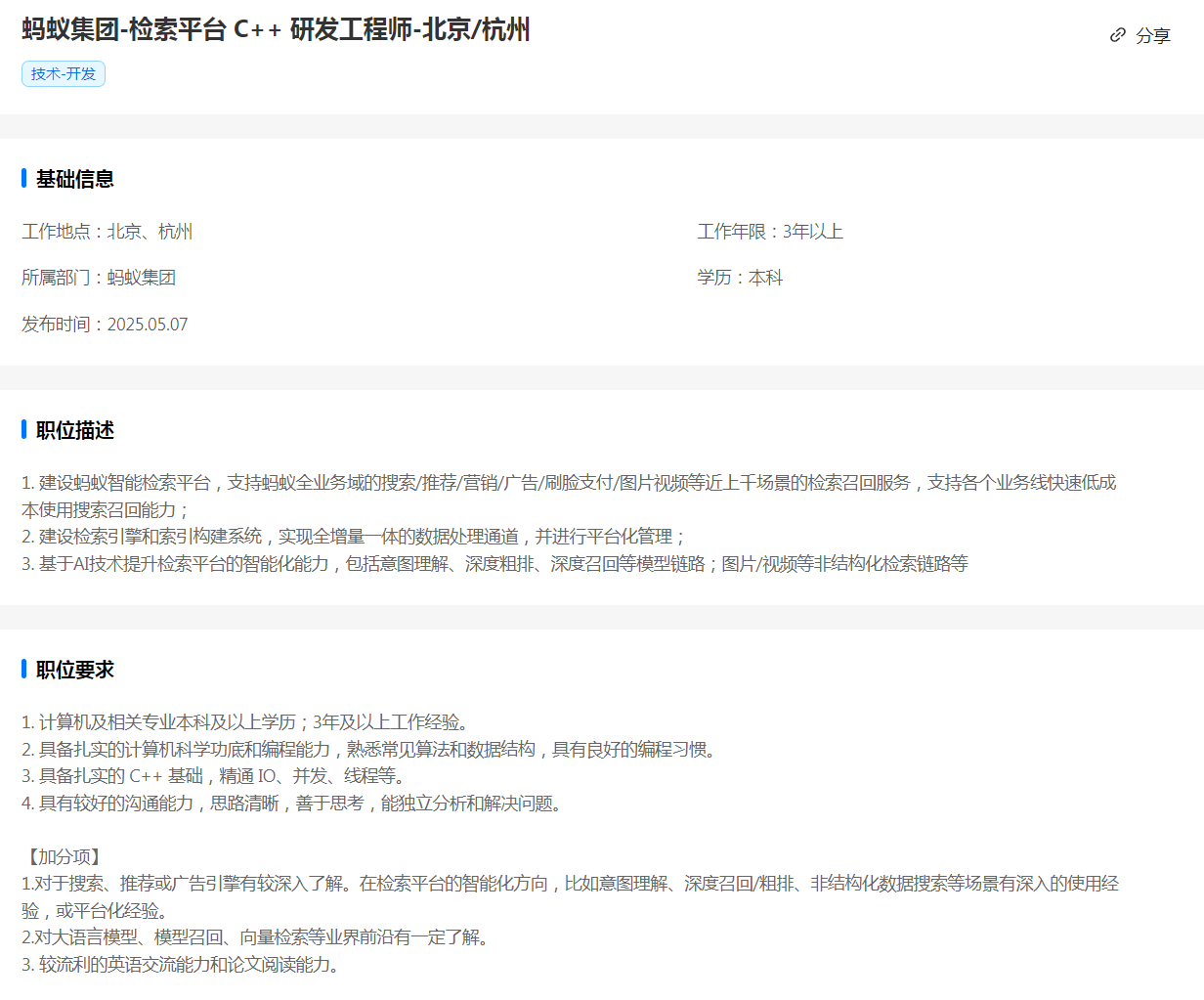Click the 职位描述 section heading
This screenshot has width=1204, height=1000.
point(75,430)
